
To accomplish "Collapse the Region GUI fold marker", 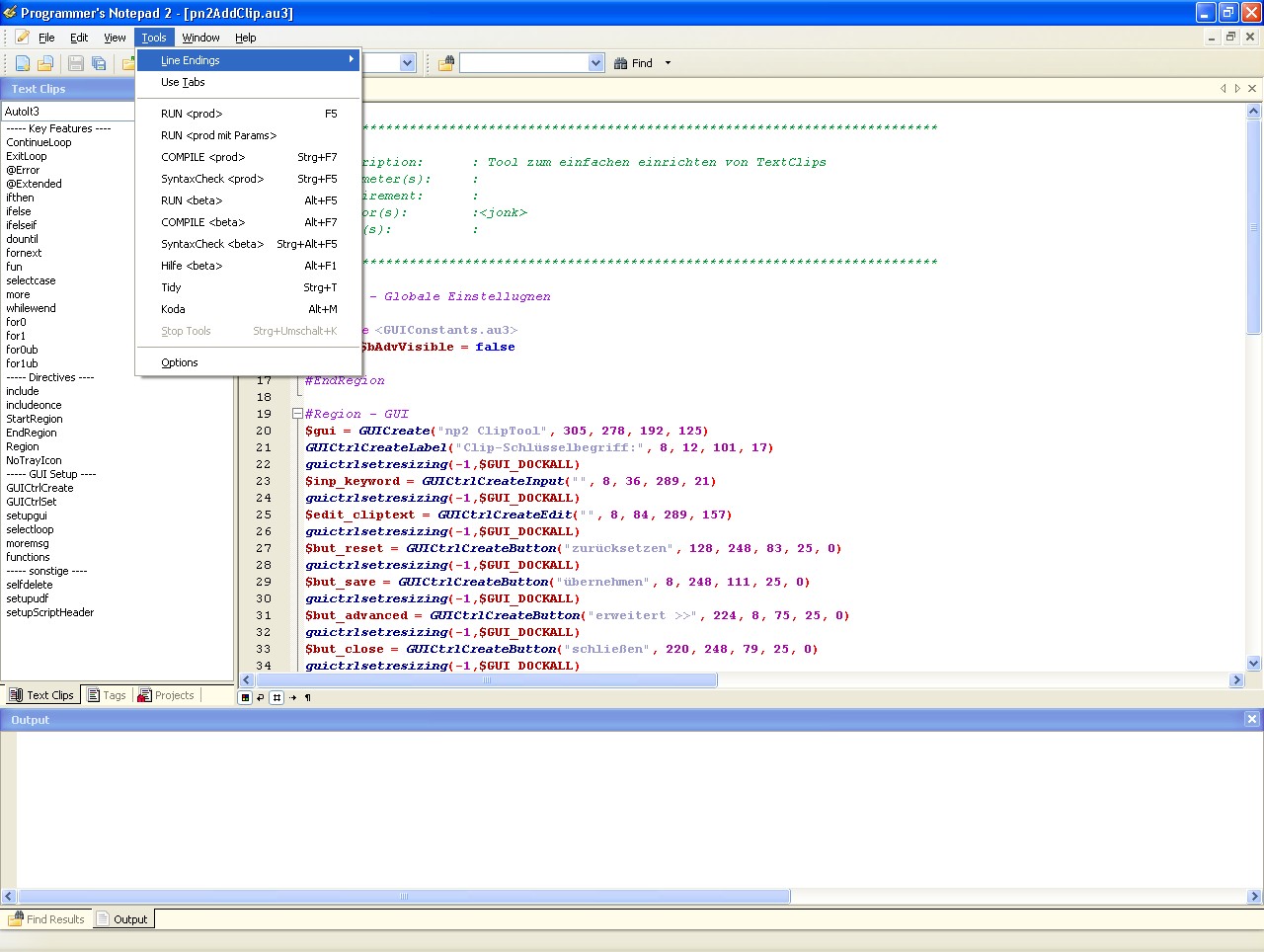I will [x=297, y=414].
